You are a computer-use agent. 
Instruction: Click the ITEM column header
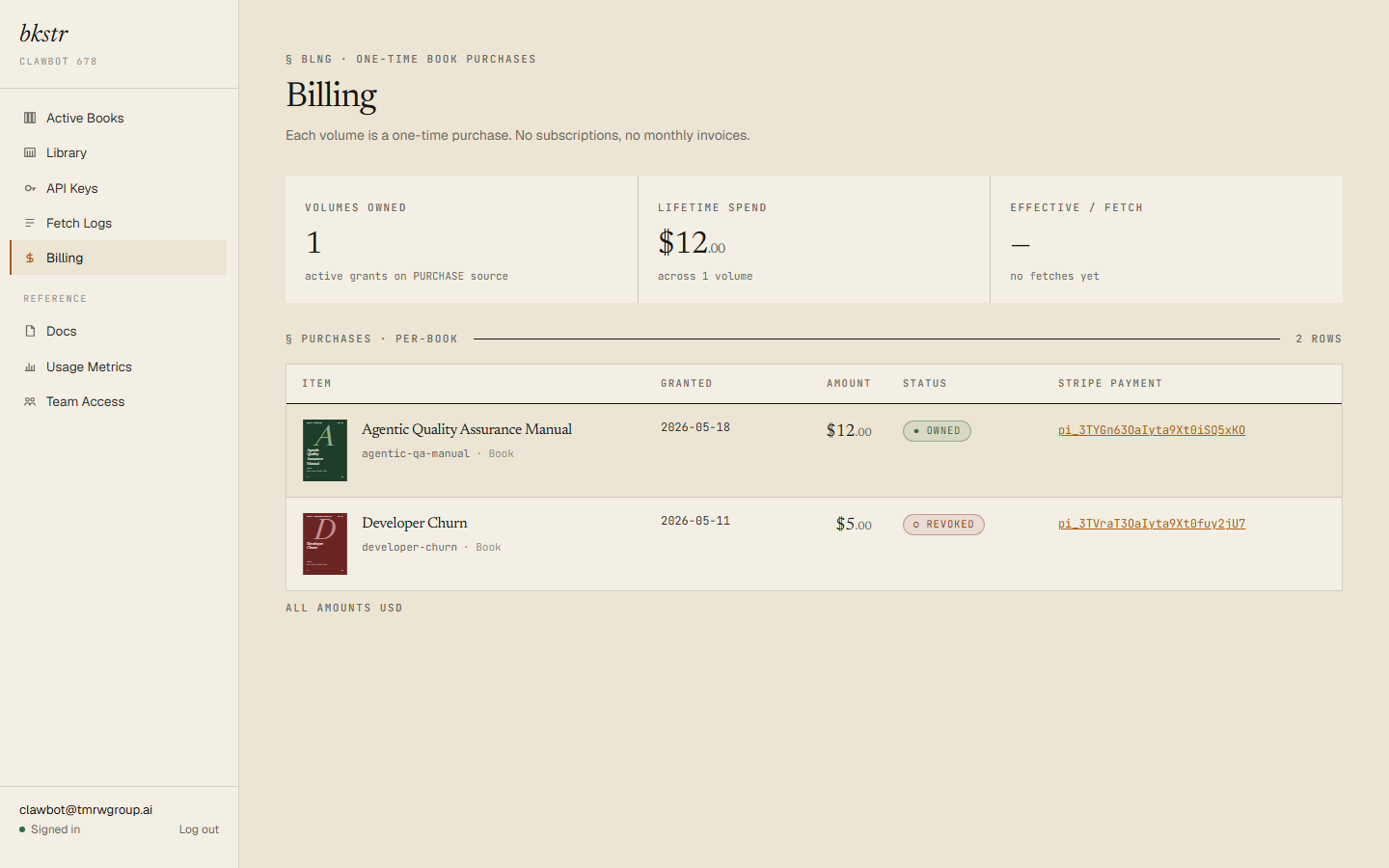point(316,384)
